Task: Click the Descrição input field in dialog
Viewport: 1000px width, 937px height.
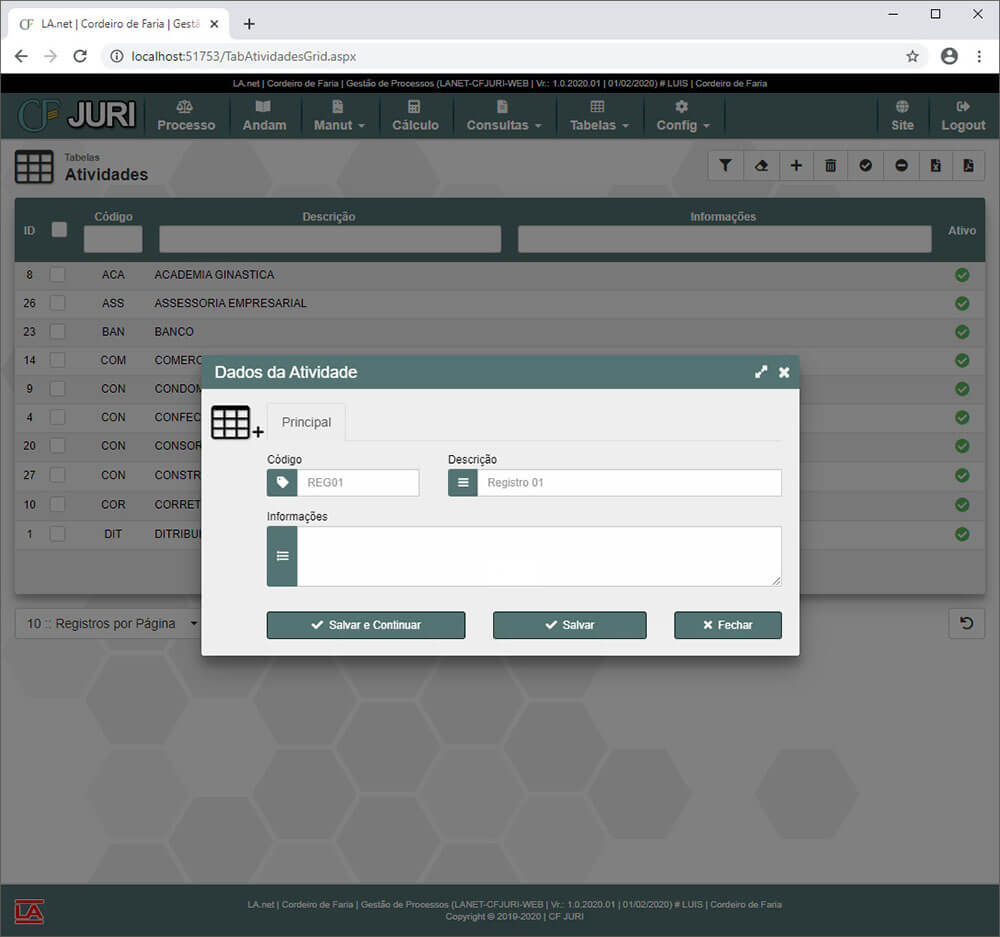Action: tap(628, 483)
